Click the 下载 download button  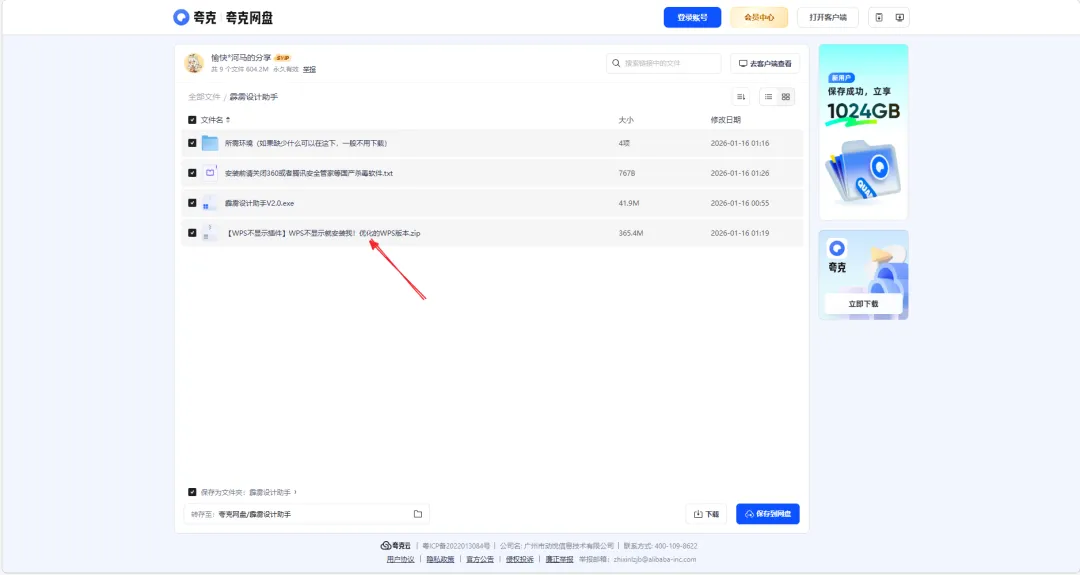coord(706,514)
